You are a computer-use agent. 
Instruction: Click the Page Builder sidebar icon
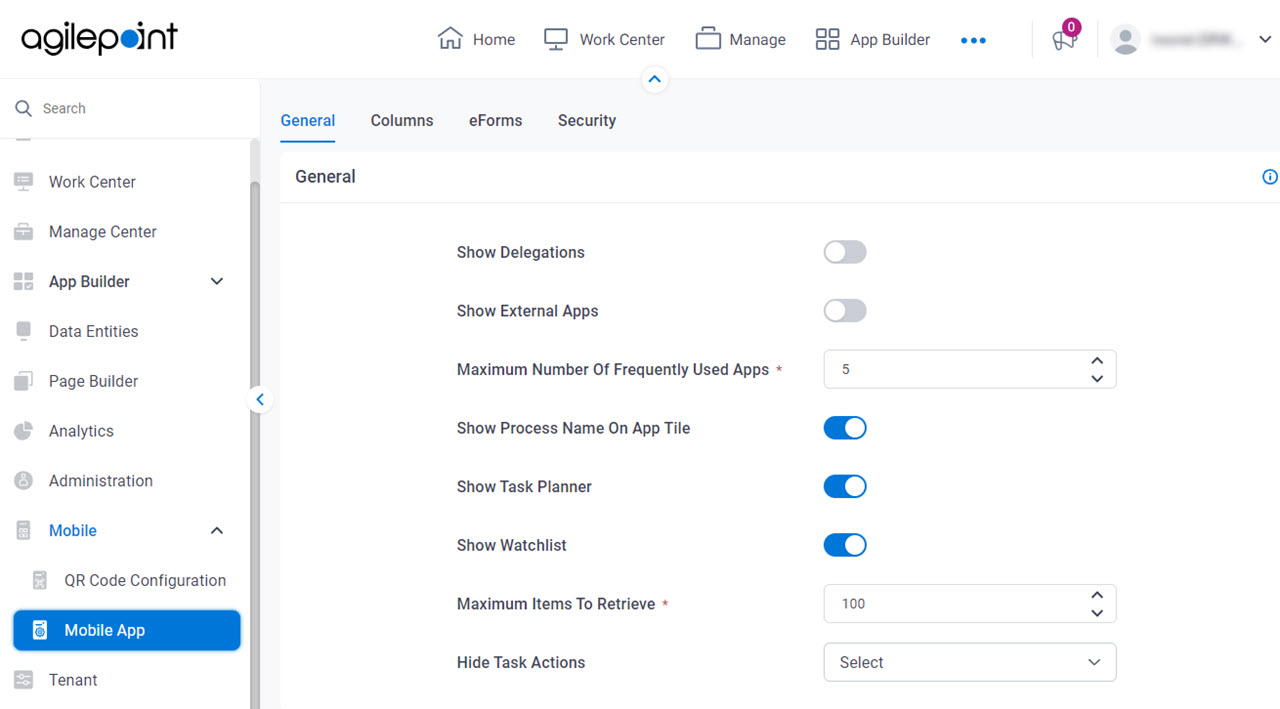[23, 381]
